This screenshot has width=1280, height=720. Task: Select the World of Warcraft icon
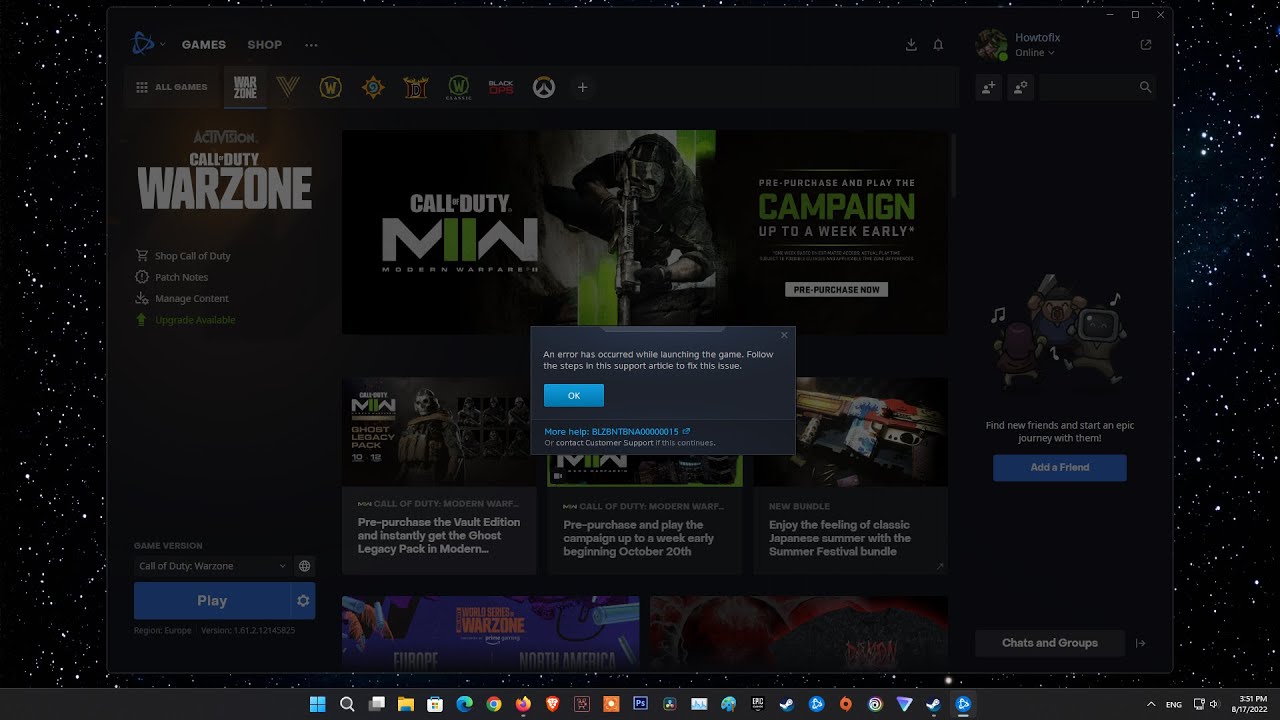(x=330, y=87)
